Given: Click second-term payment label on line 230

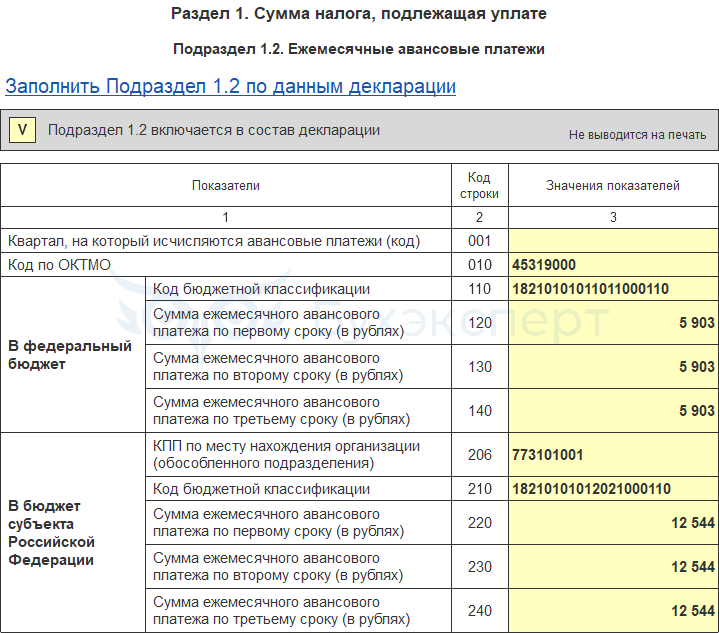Looking at the screenshot, I should pyautogui.click(x=278, y=566).
